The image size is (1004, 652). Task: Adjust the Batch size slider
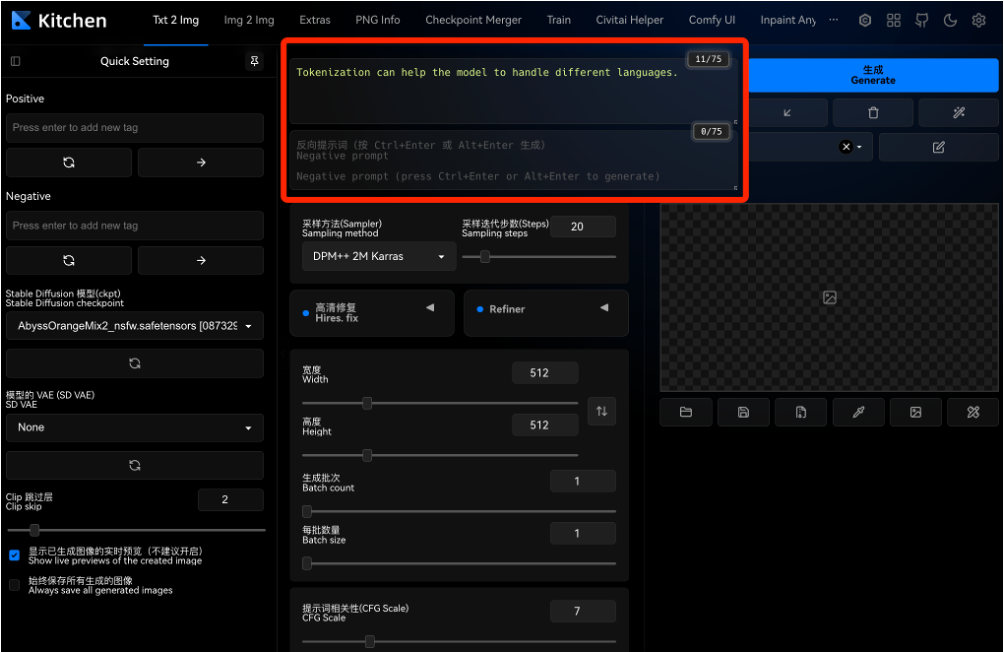(459, 564)
